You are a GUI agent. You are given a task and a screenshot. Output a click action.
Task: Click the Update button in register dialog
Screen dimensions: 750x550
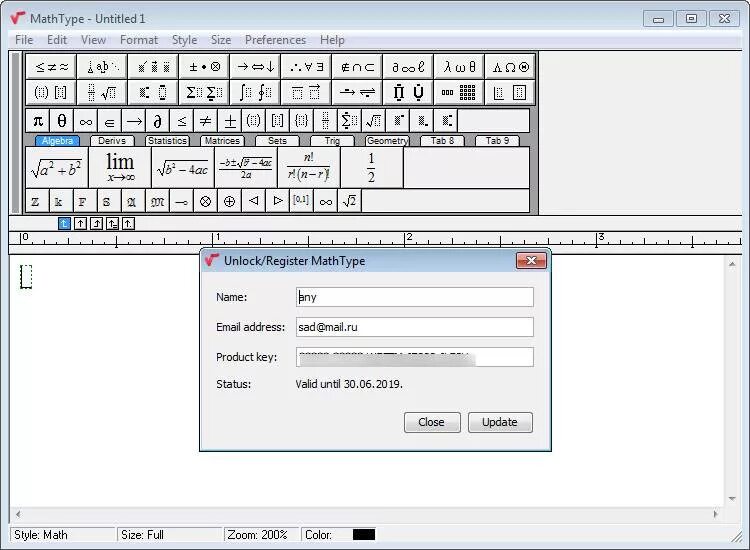(x=500, y=422)
